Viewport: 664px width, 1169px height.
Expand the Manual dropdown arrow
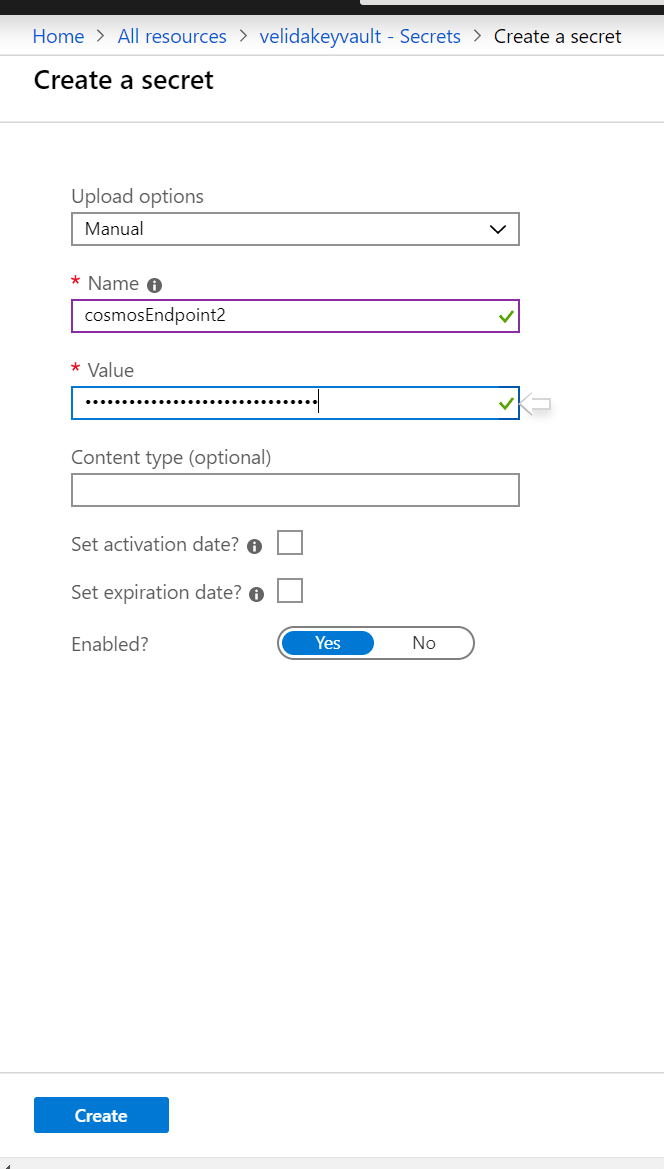click(497, 230)
